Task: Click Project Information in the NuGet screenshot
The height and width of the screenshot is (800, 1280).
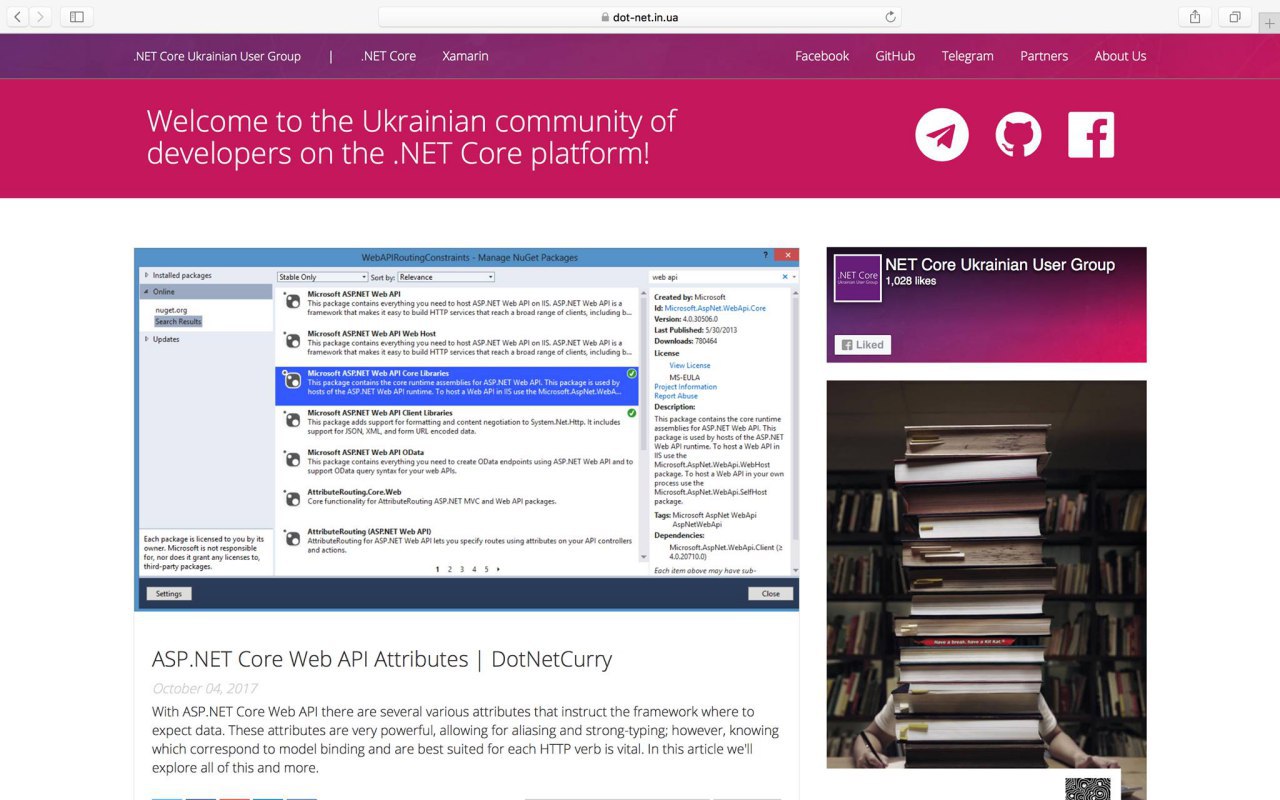Action: tap(686, 387)
